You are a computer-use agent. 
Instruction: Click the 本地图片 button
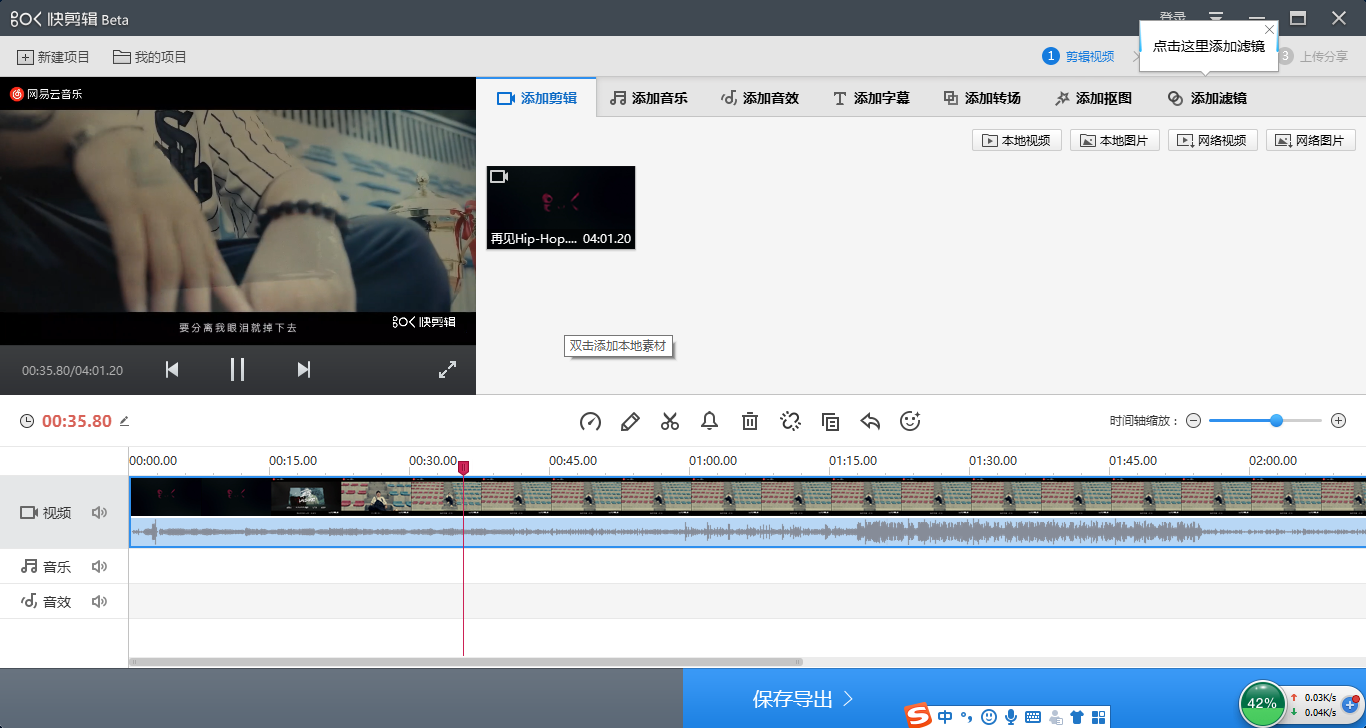point(1115,140)
